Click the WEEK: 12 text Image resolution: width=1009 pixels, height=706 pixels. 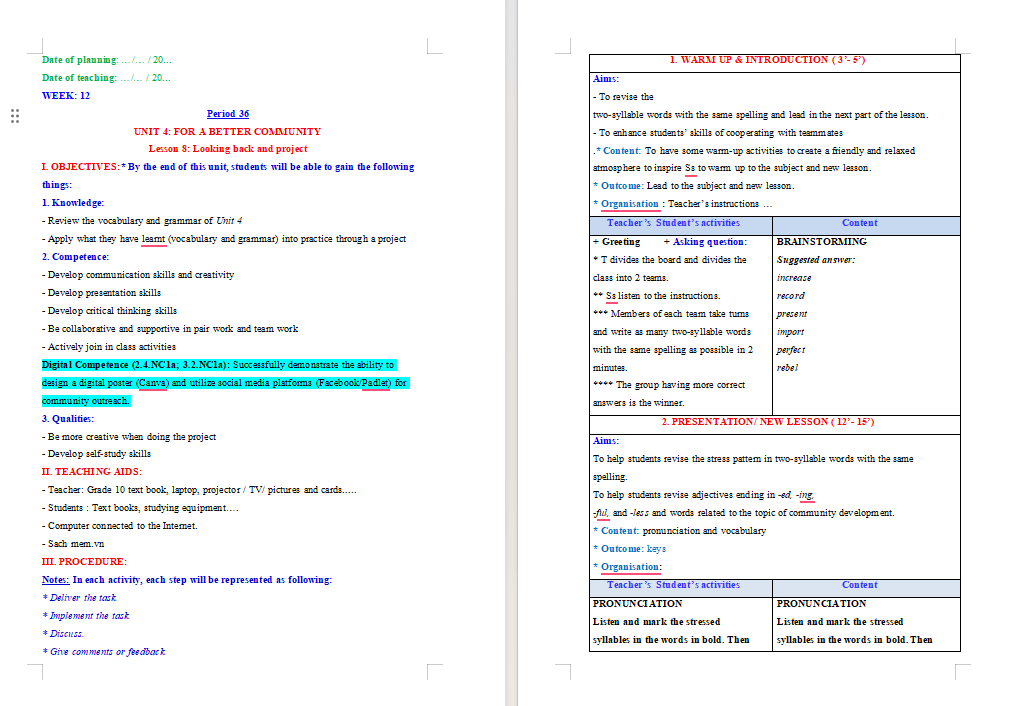point(66,95)
